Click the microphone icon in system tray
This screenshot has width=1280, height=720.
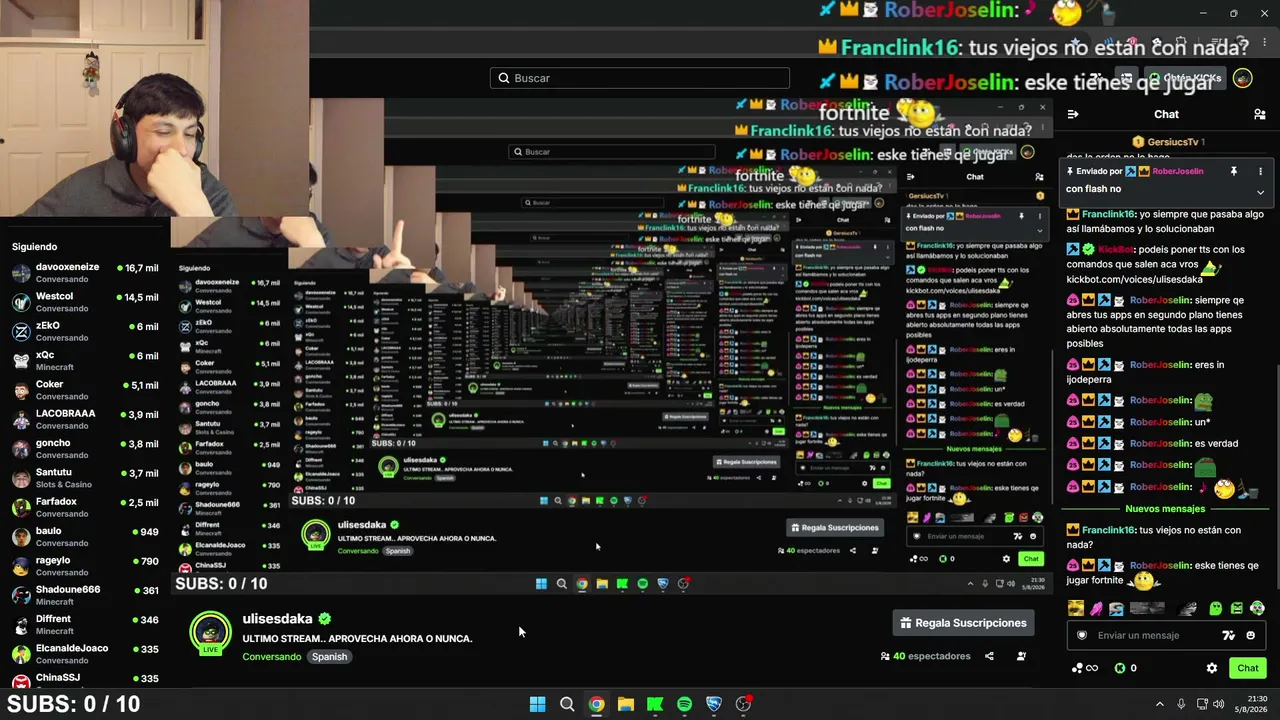(x=1181, y=704)
